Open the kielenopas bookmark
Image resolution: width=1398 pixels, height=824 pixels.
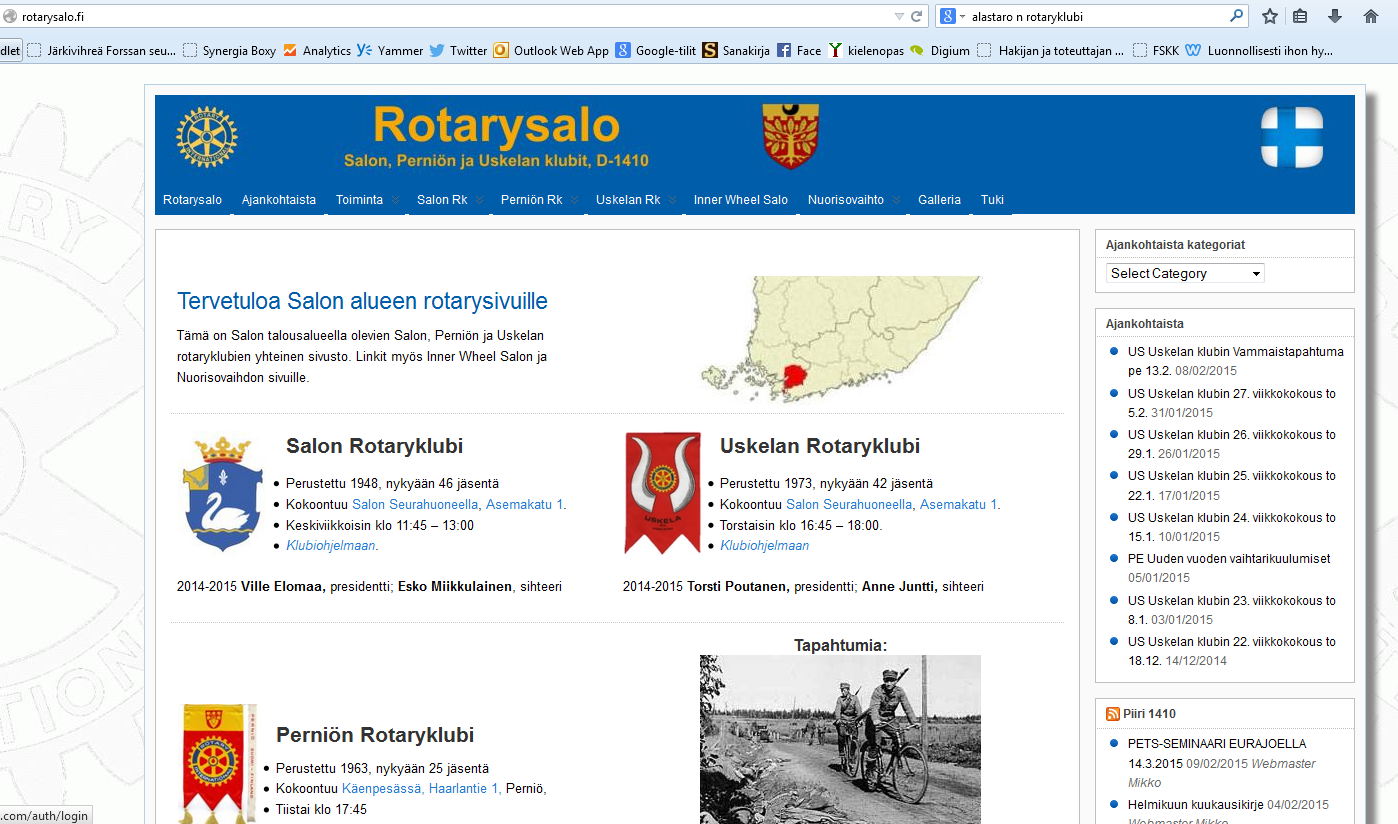point(866,50)
